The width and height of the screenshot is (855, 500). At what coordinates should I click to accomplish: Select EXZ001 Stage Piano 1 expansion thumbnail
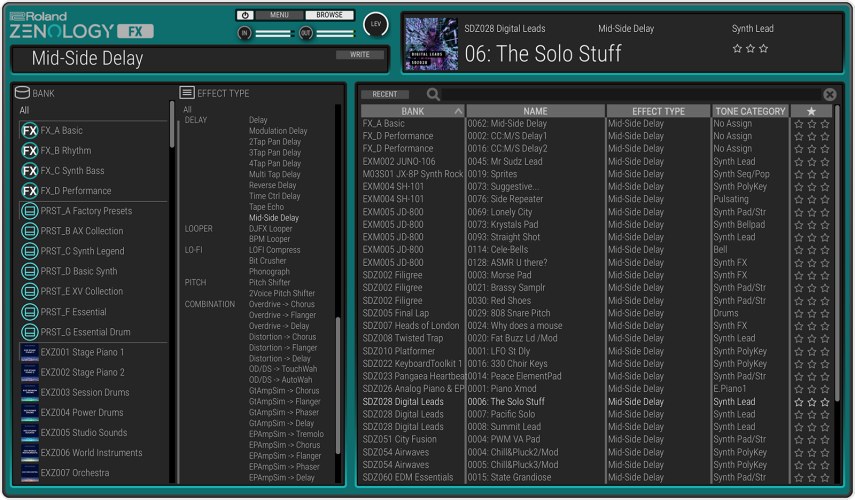(30, 352)
